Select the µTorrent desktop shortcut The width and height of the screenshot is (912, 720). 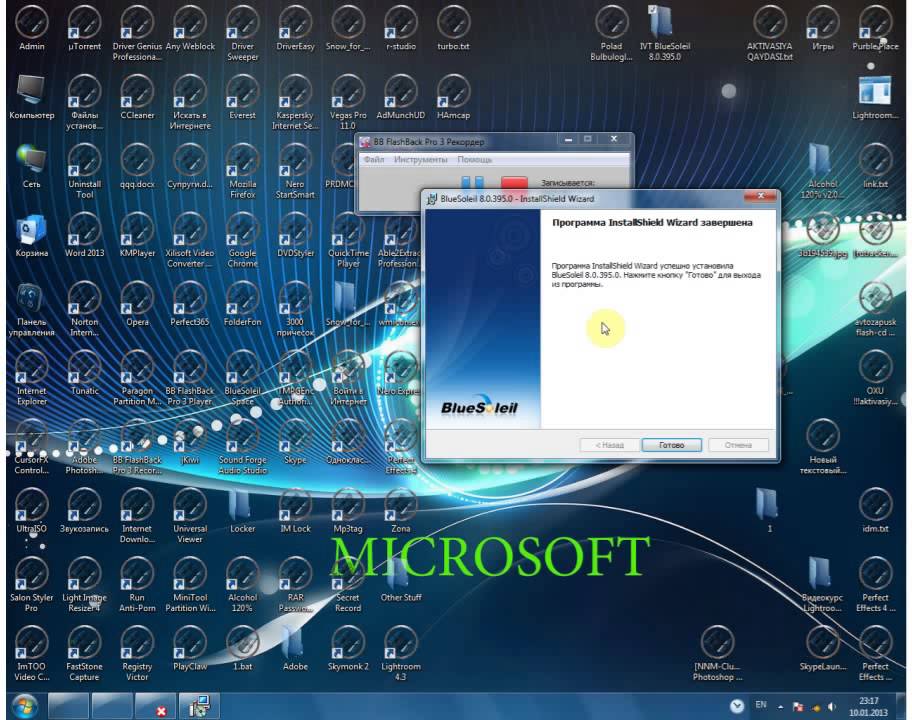click(84, 28)
